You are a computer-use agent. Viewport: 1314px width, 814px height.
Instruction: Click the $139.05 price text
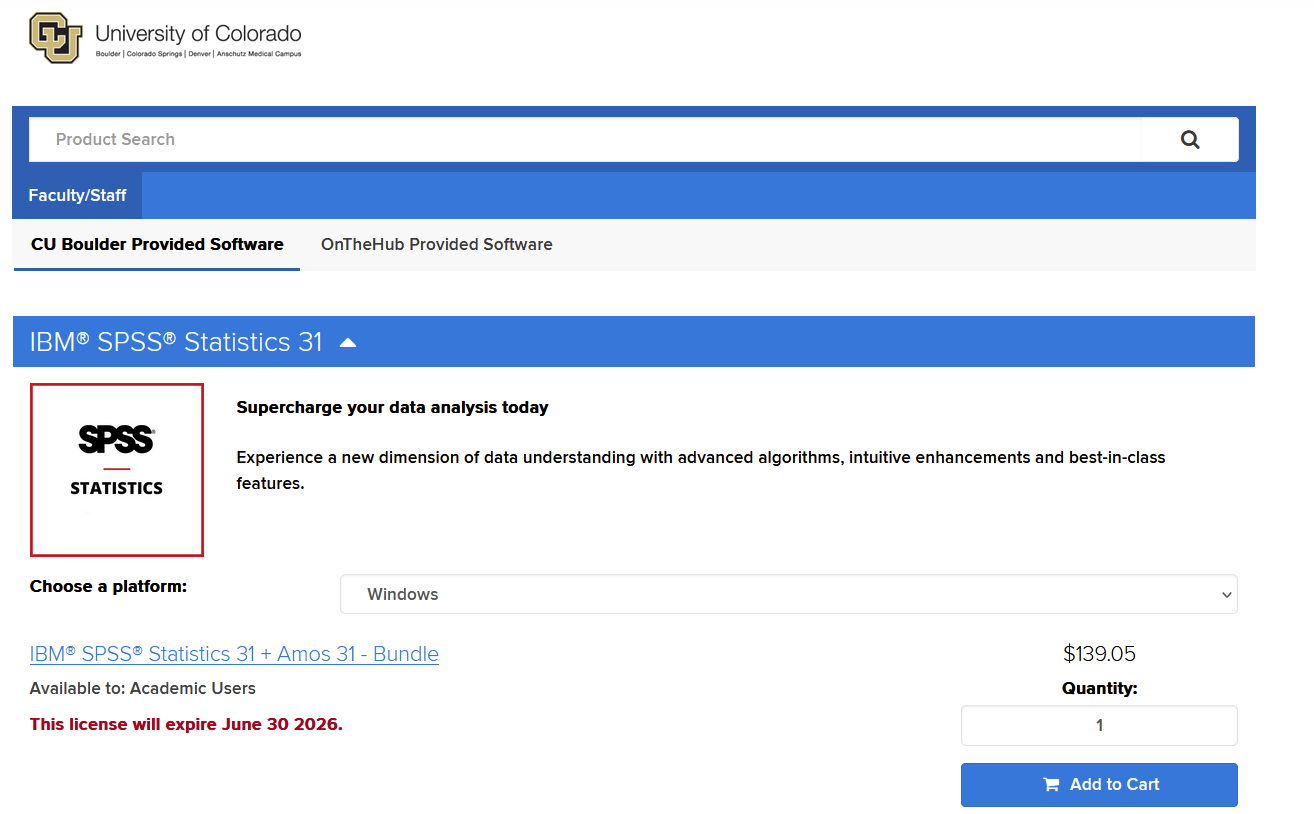[1099, 654]
